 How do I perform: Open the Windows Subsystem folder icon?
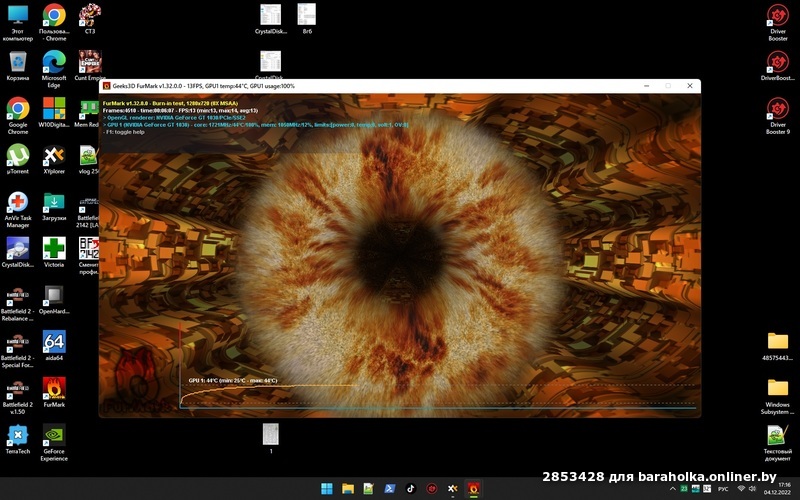[778, 396]
